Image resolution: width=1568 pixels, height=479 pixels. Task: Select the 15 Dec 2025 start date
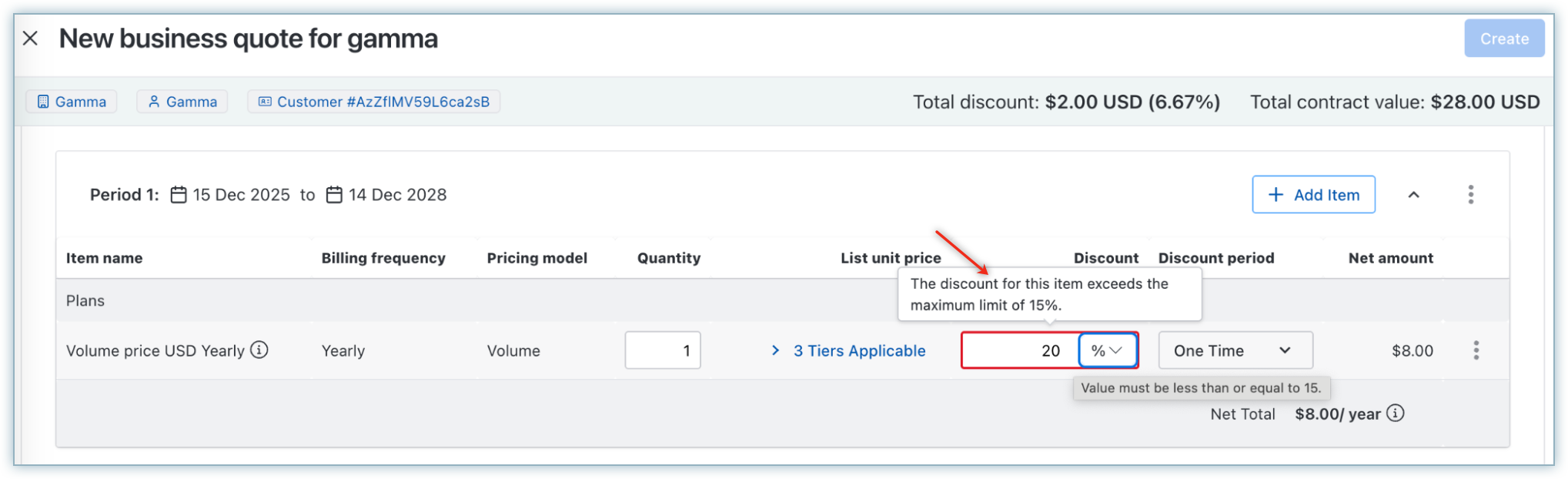(241, 195)
